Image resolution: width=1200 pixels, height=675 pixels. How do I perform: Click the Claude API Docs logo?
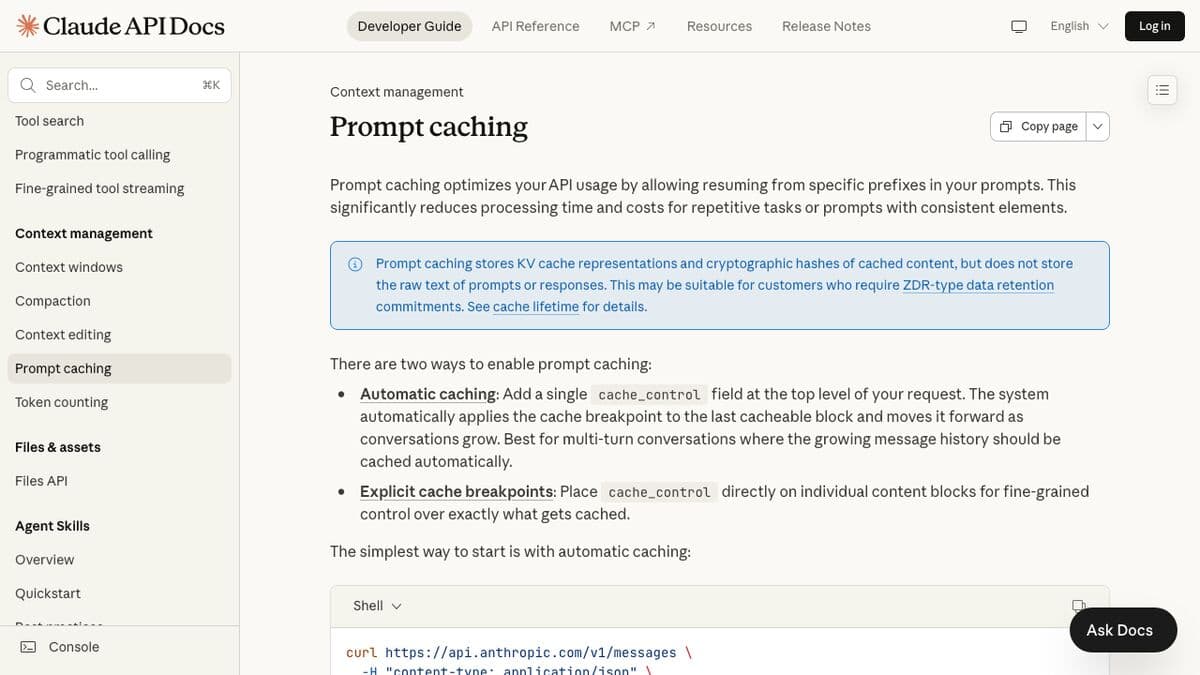pos(118,25)
